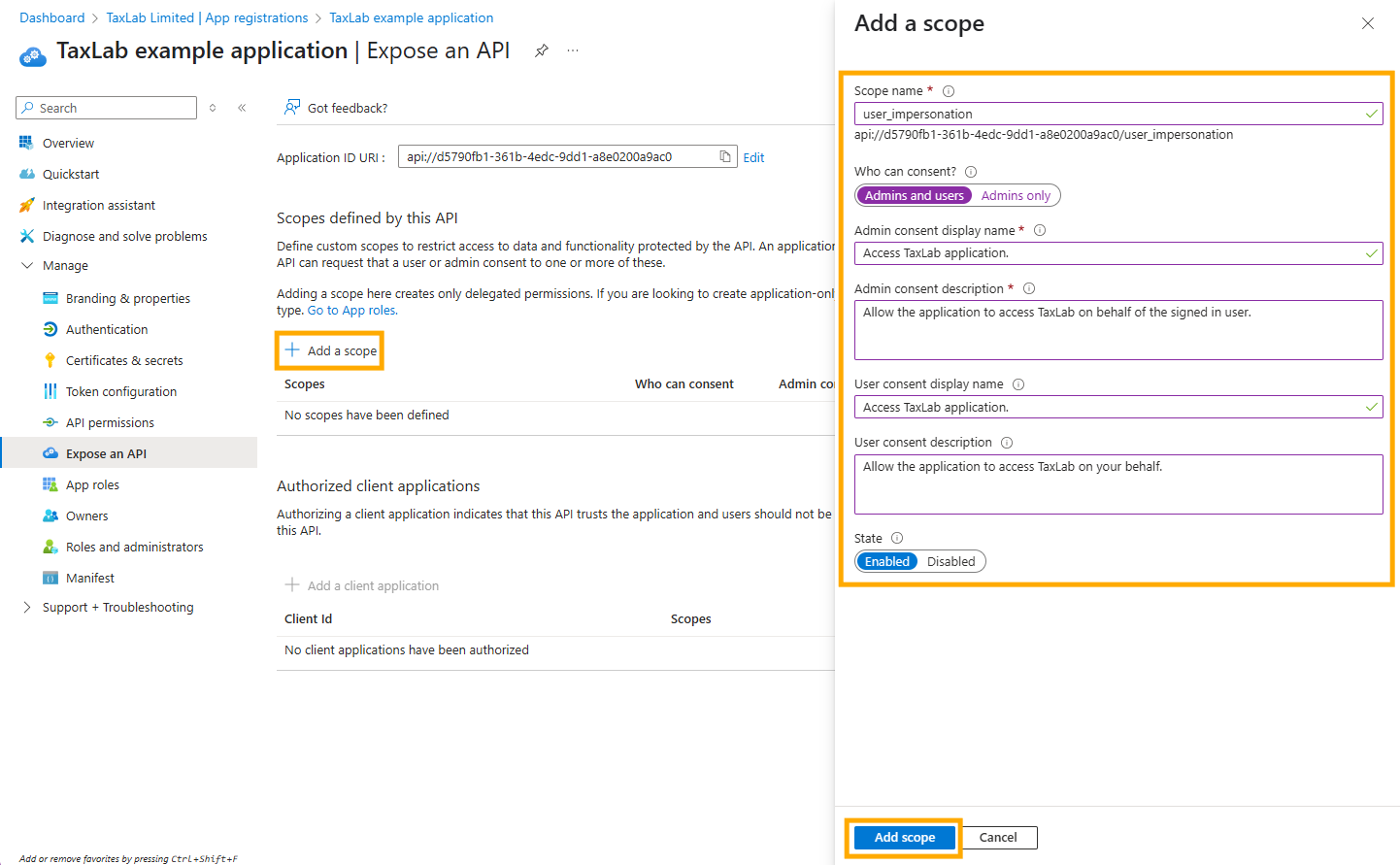Click User consent description text area

1118,484
